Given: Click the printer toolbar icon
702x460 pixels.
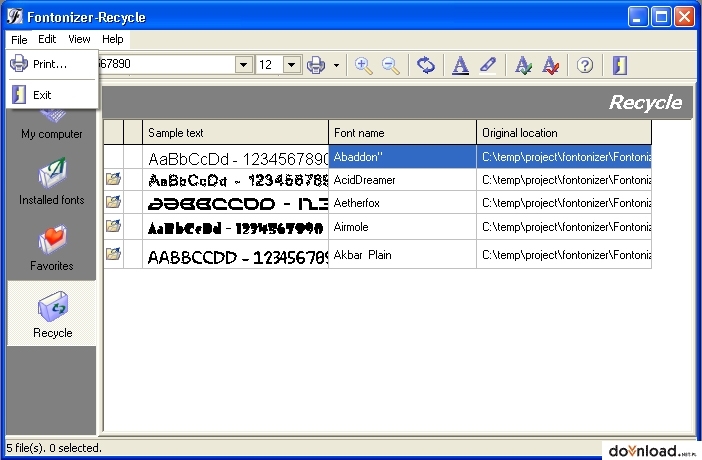Looking at the screenshot, I should pos(316,65).
